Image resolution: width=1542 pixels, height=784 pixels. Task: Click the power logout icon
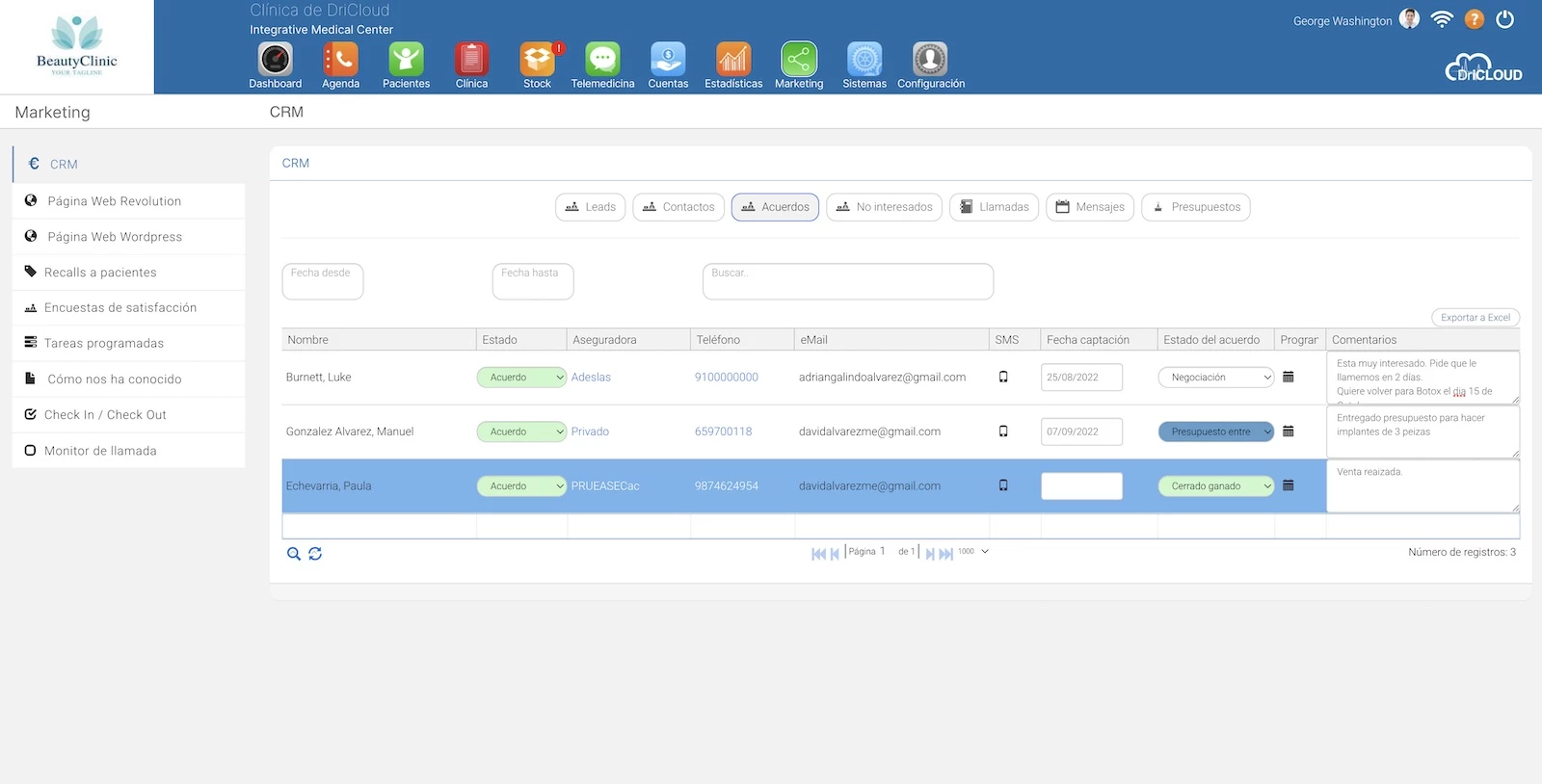pyautogui.click(x=1504, y=19)
